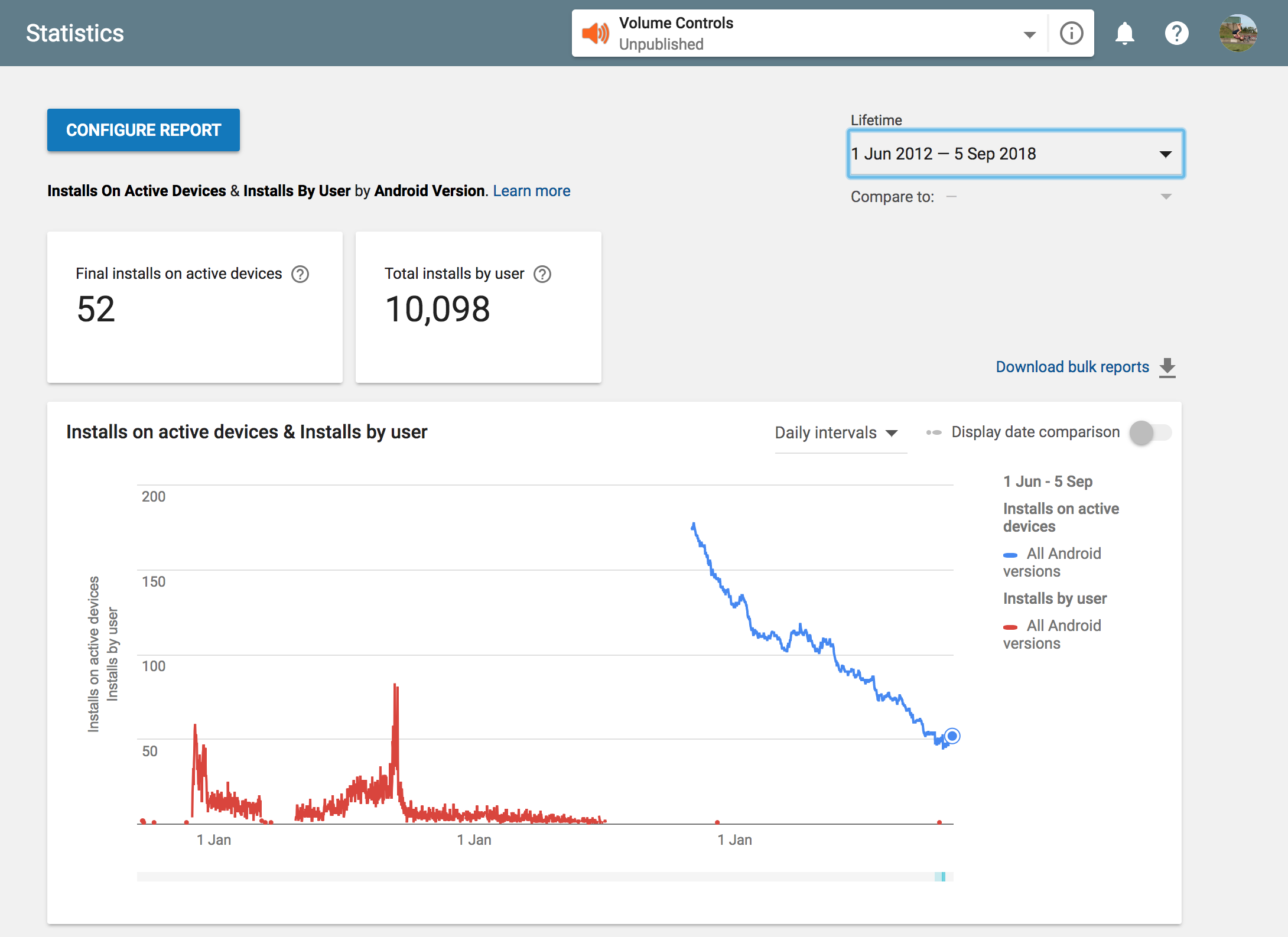Click the Volume Controls orange speaker icon

coord(596,33)
